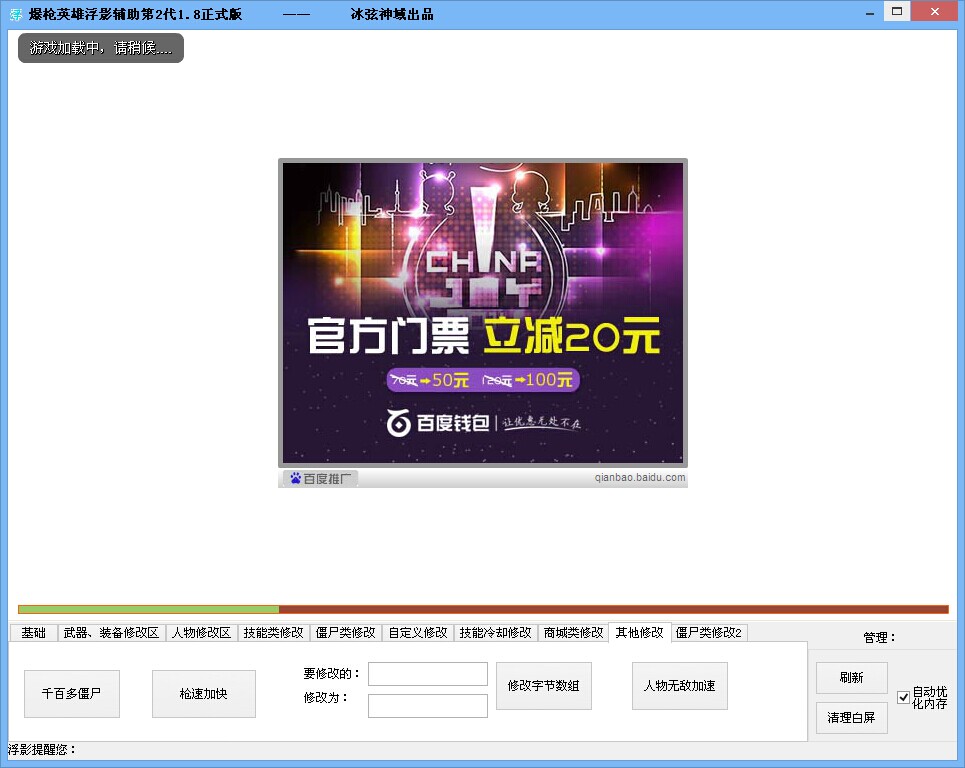Open the 基础 tab
Image resolution: width=965 pixels, height=768 pixels.
pos(34,633)
